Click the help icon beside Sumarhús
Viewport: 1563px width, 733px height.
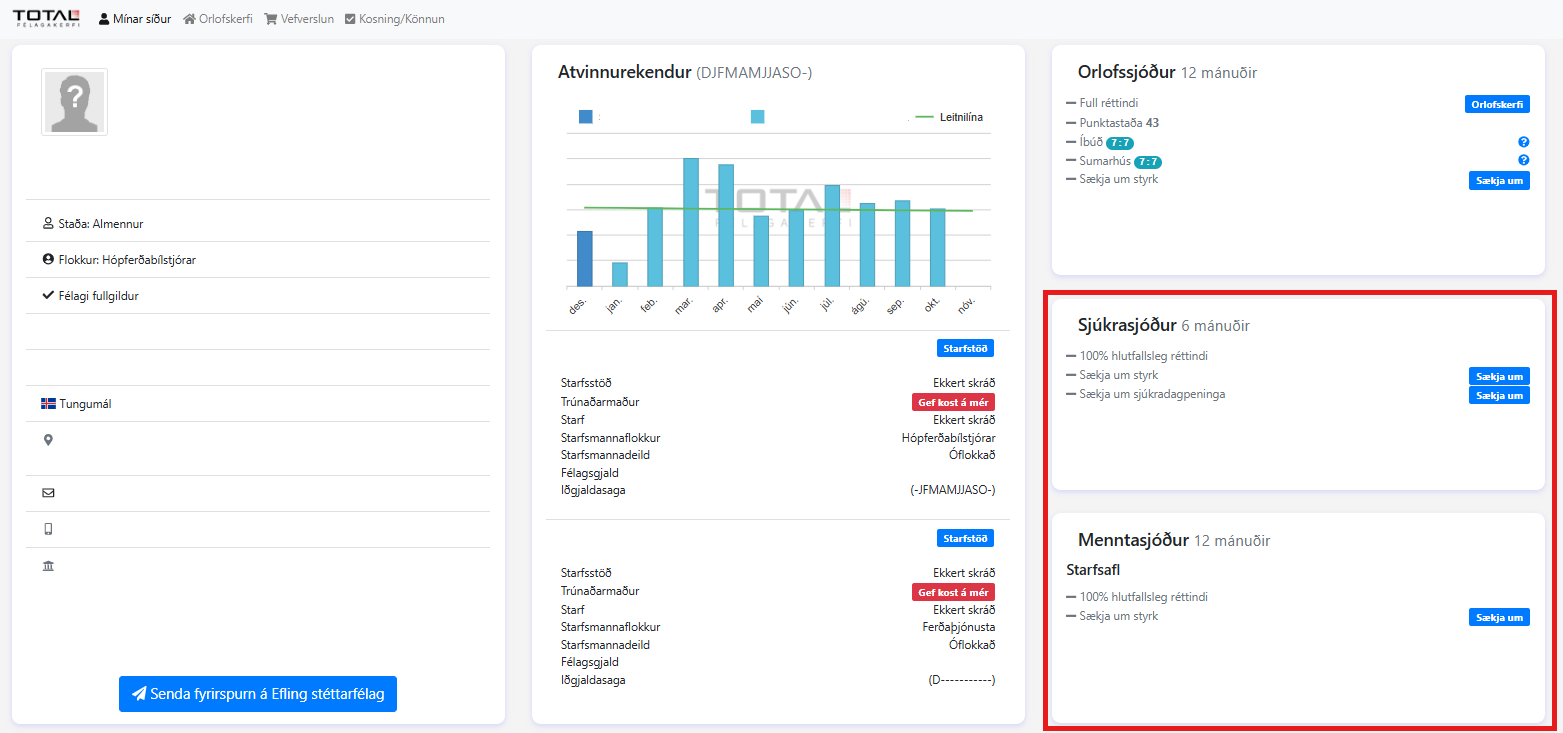coord(1524,160)
